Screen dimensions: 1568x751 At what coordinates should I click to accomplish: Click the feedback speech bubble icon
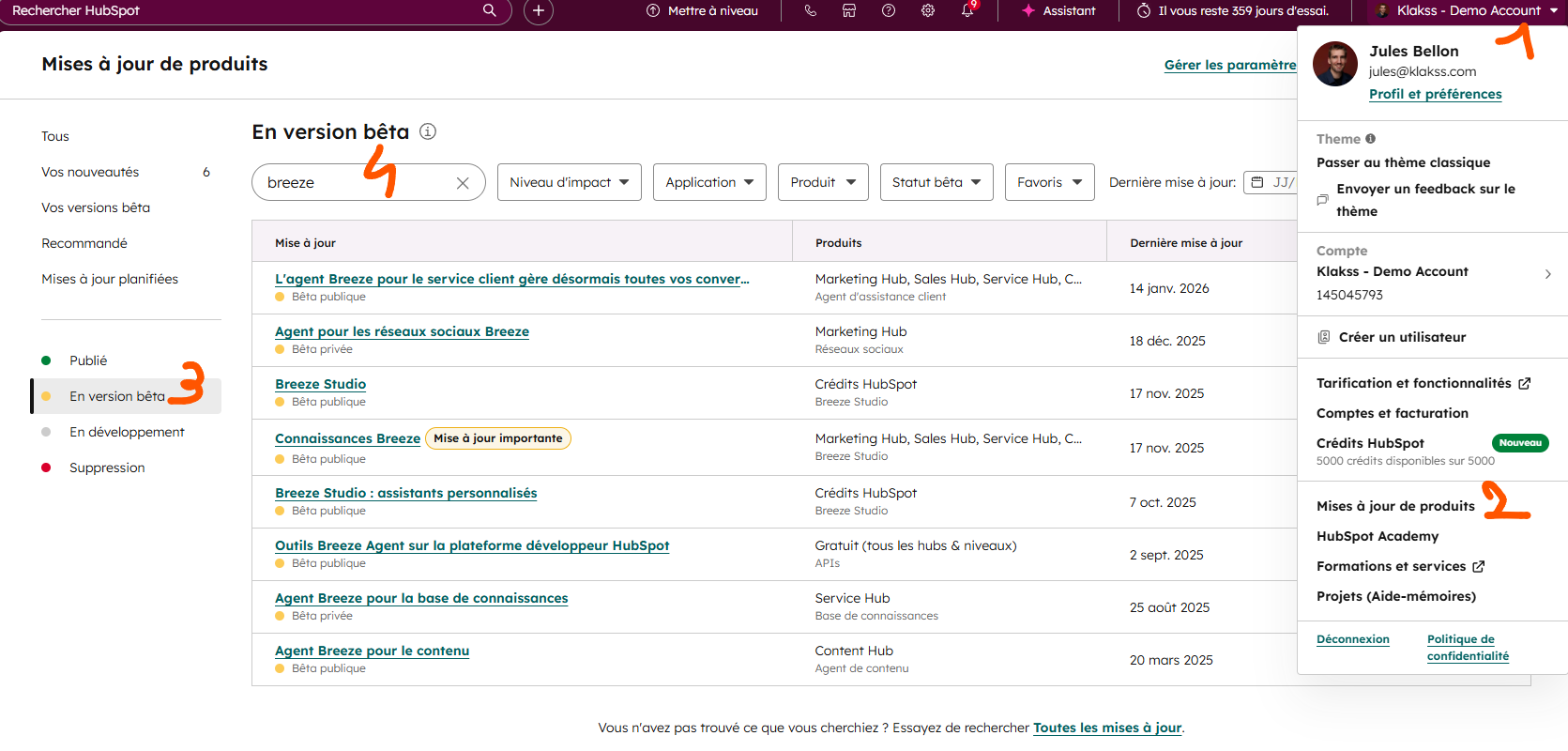[1323, 200]
